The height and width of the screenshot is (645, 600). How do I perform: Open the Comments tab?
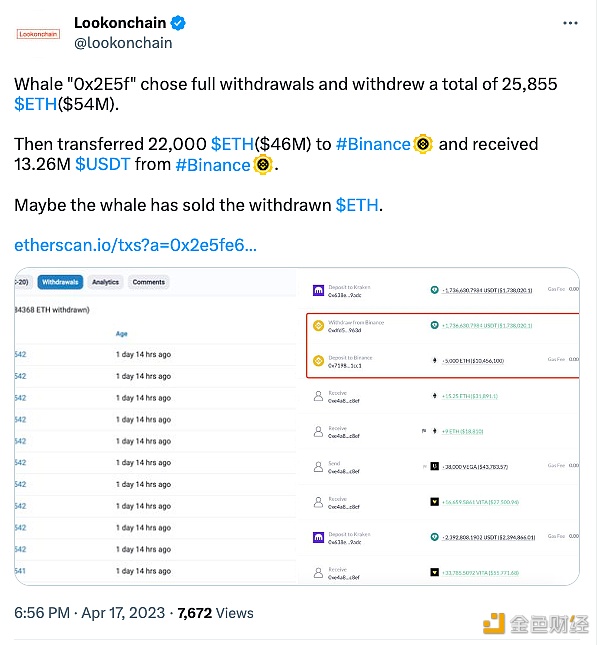pyautogui.click(x=148, y=282)
